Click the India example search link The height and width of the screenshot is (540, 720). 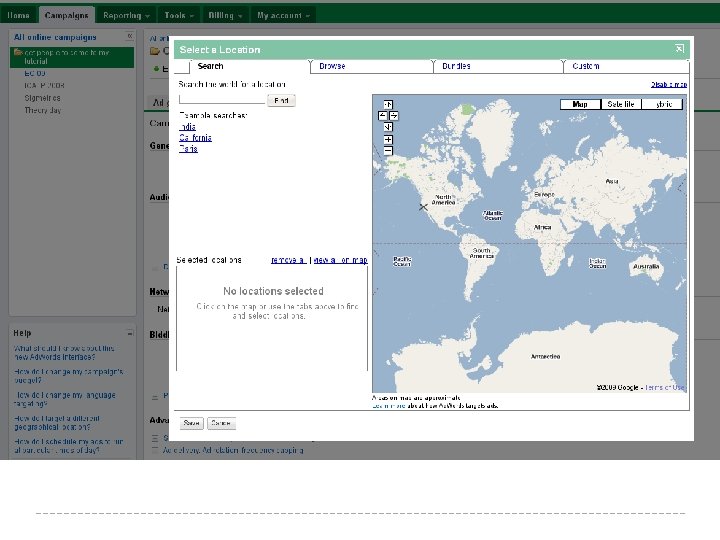click(x=187, y=127)
